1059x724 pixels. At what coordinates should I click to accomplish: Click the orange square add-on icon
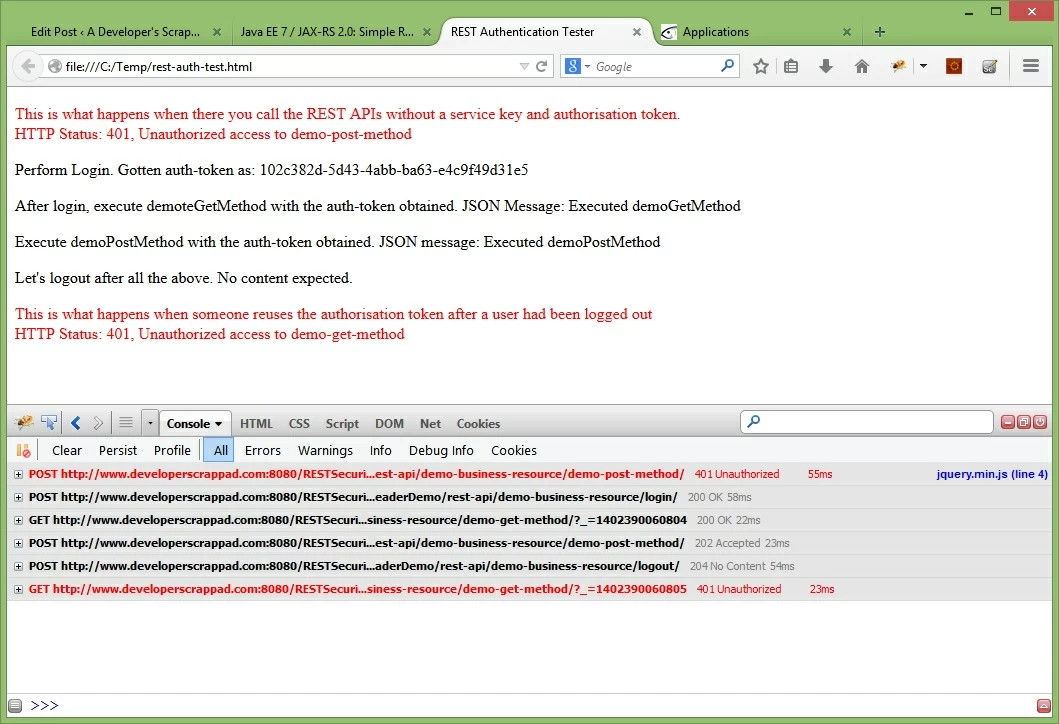954,66
